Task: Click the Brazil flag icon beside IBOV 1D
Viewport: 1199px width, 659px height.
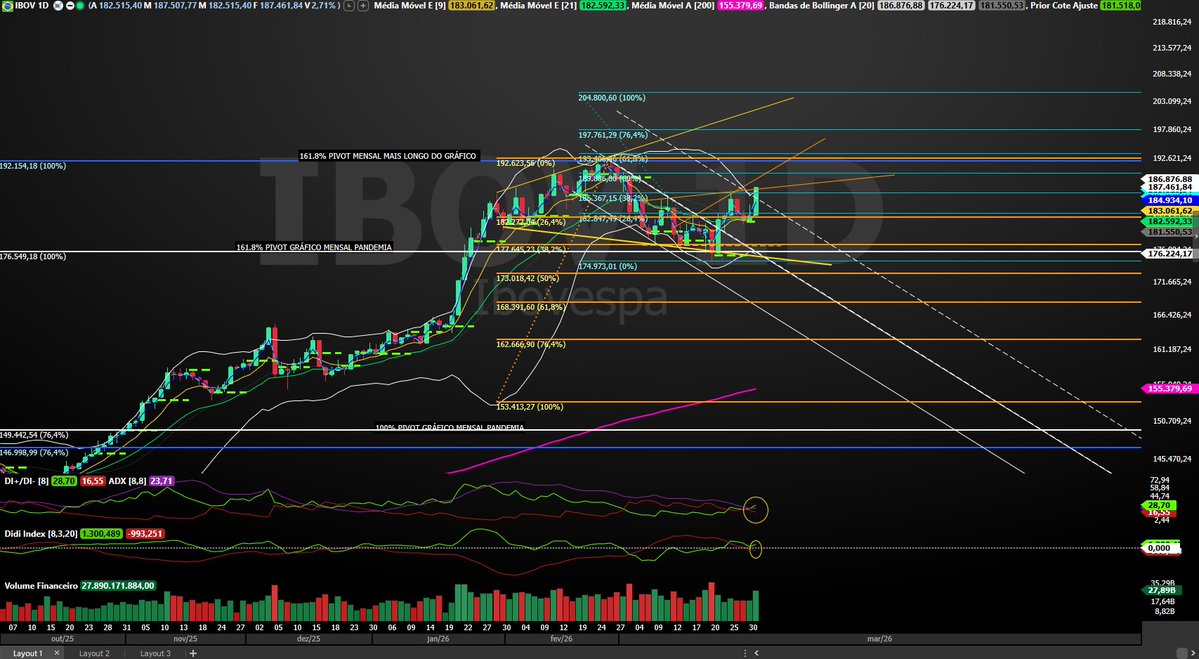Action: (8, 5)
